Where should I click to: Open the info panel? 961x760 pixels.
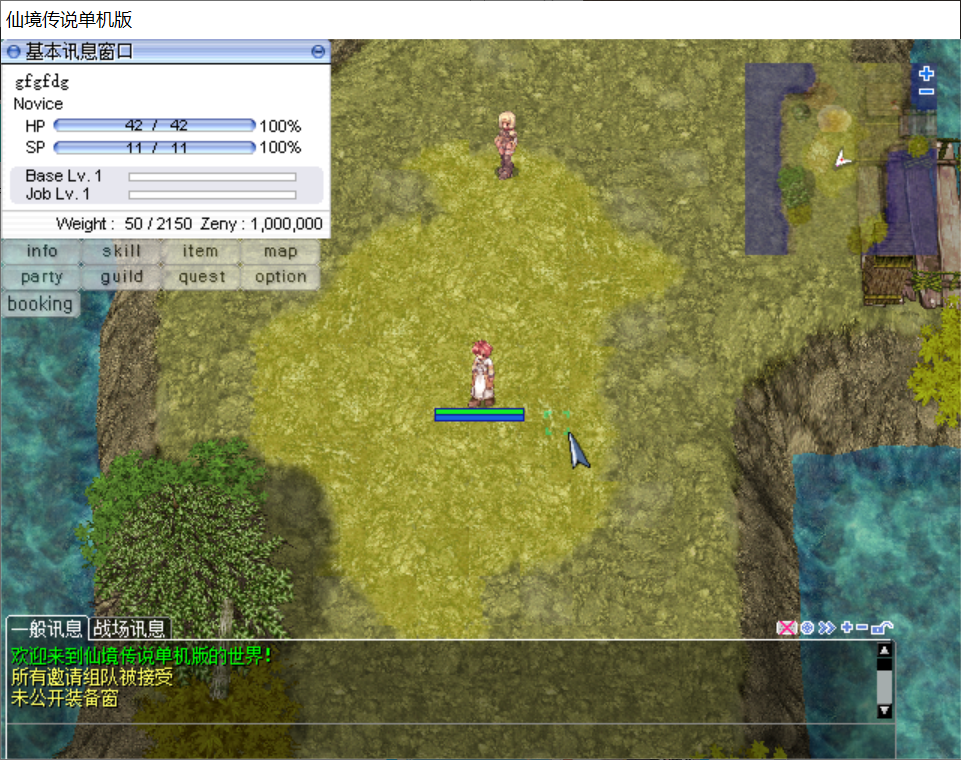click(42, 251)
